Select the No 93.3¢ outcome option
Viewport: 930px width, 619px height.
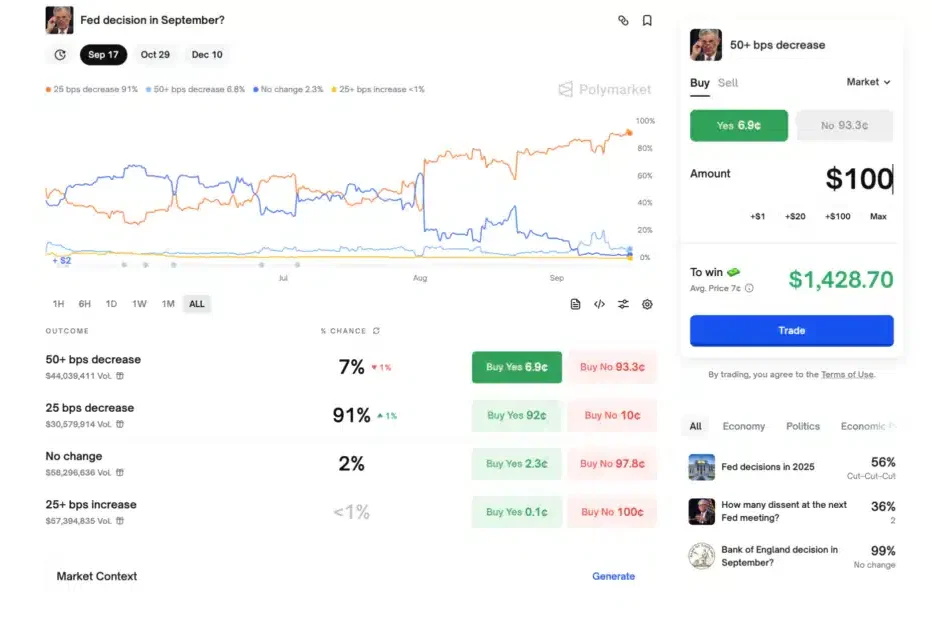click(844, 126)
